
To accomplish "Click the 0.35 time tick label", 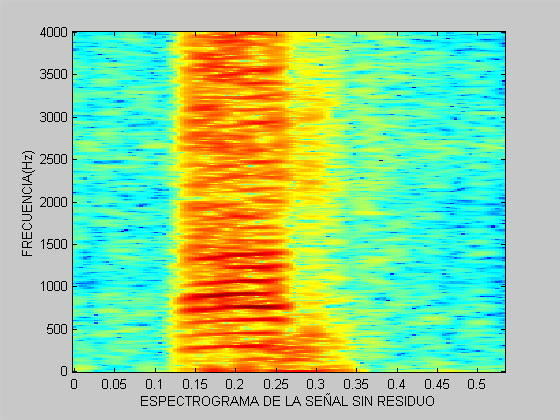I will click(356, 384).
